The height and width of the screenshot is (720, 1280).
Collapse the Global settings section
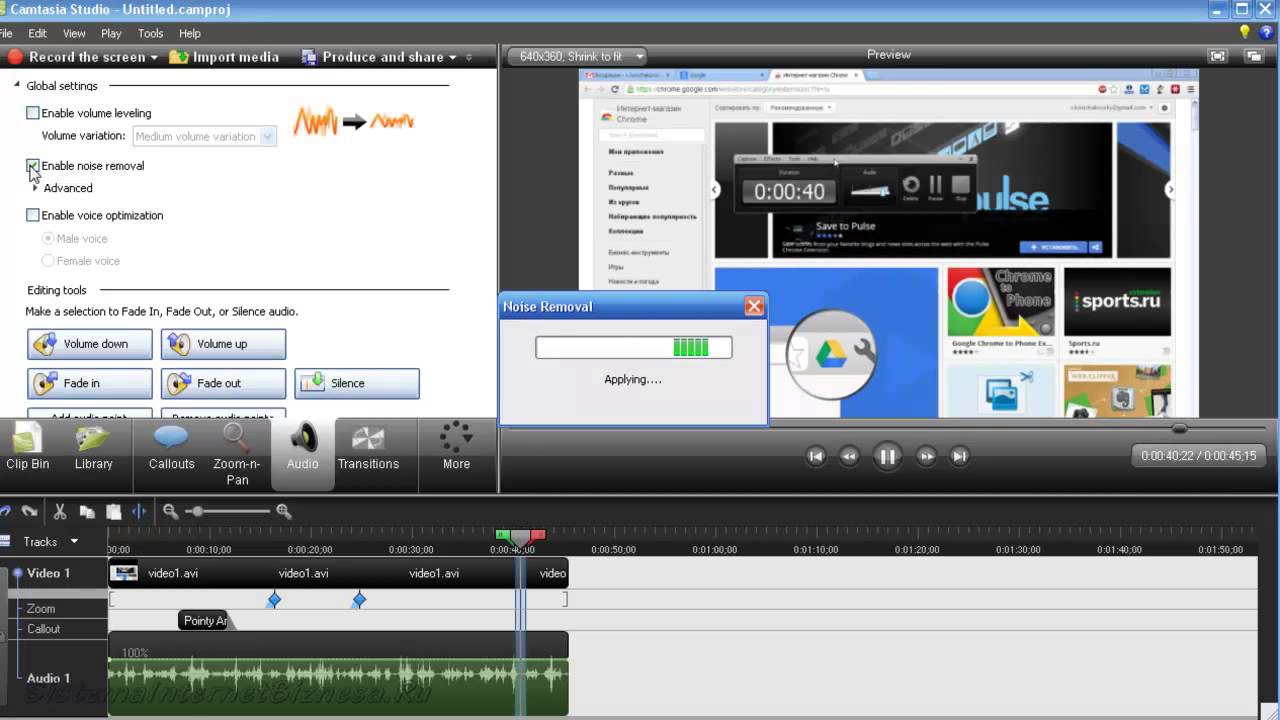(17, 86)
